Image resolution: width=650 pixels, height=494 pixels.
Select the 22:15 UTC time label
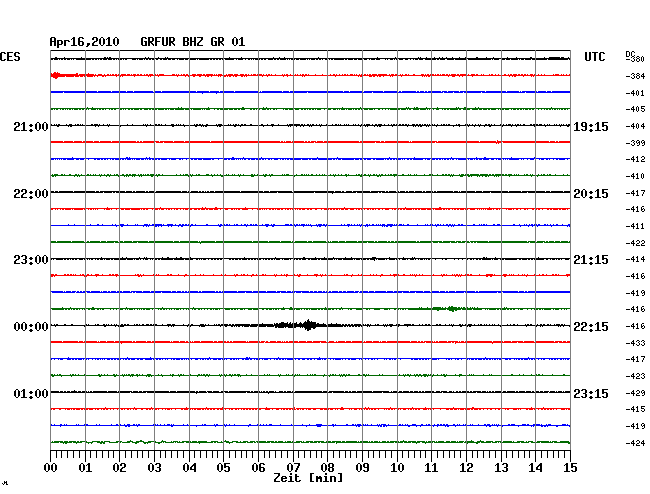[591, 327]
